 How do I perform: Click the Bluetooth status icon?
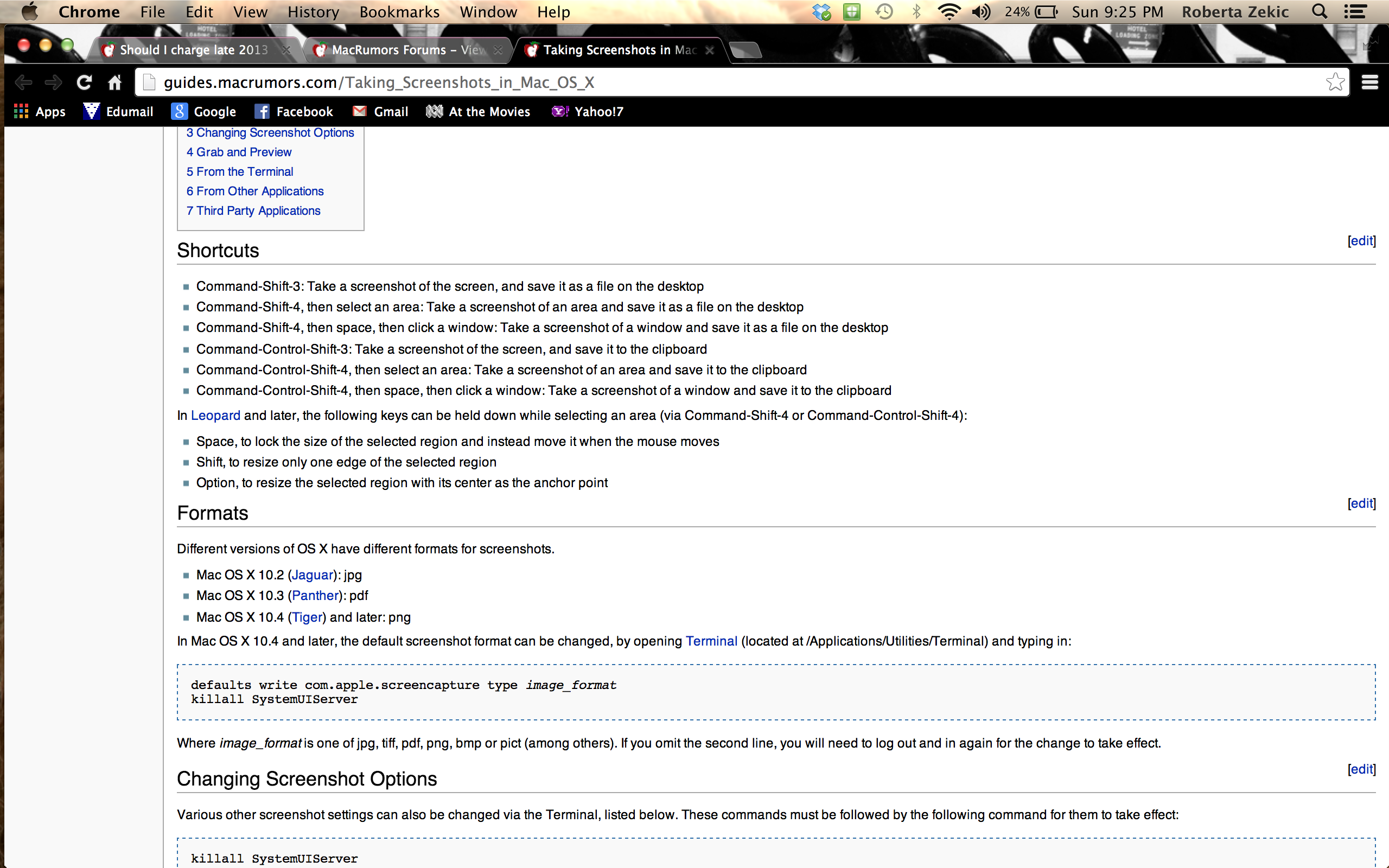coord(916,11)
